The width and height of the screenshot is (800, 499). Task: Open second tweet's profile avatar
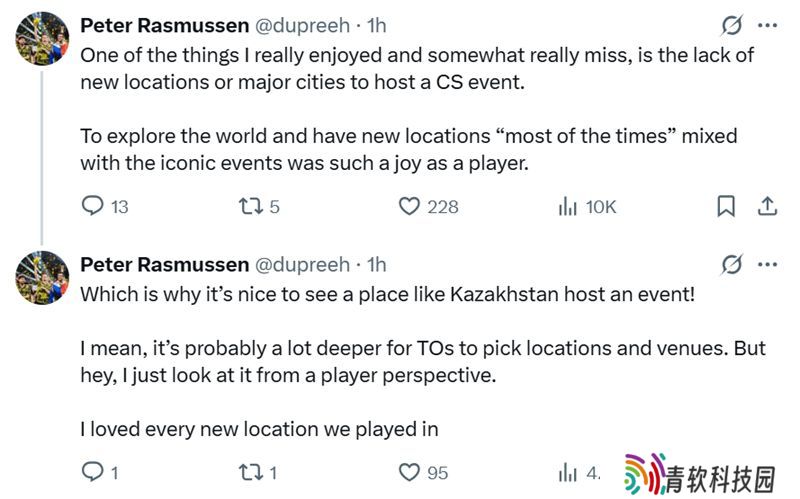41,278
